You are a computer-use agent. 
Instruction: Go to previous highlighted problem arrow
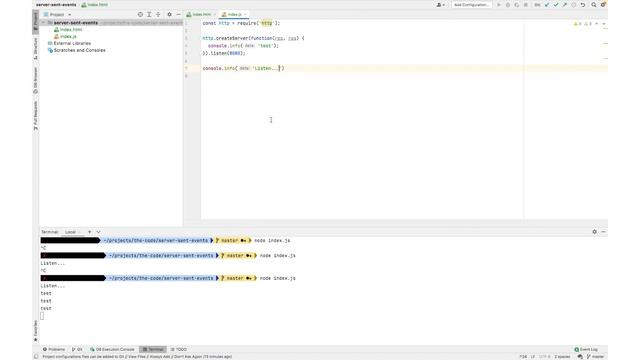(x=597, y=24)
